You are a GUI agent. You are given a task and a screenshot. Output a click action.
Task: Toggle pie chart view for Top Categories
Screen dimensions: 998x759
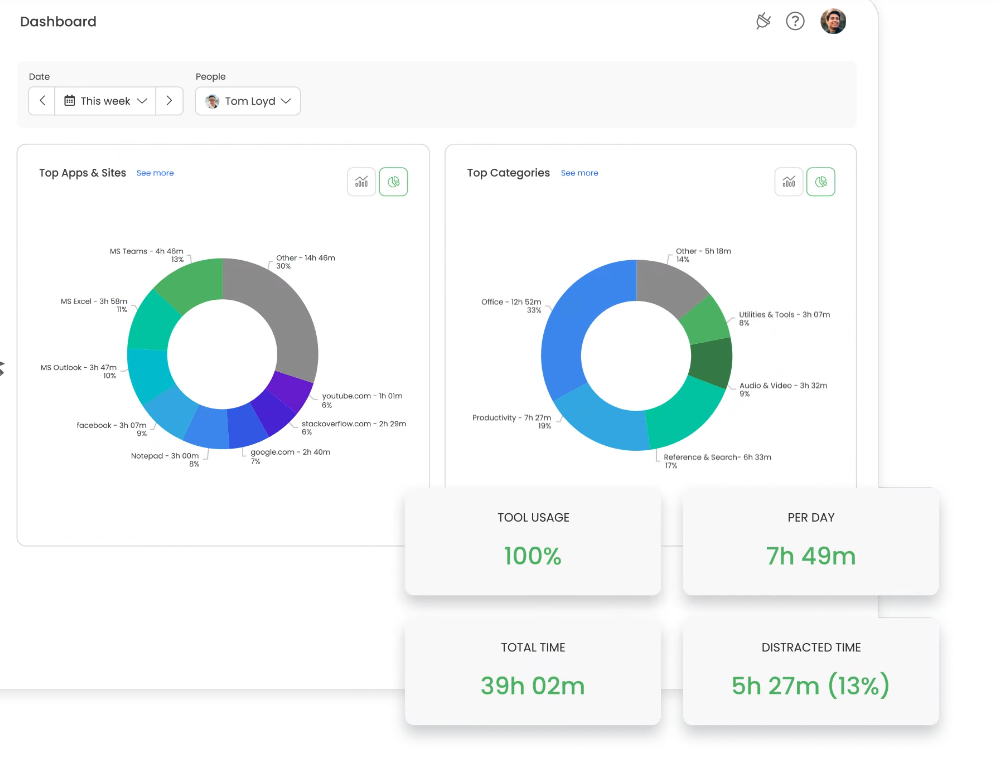coord(820,181)
